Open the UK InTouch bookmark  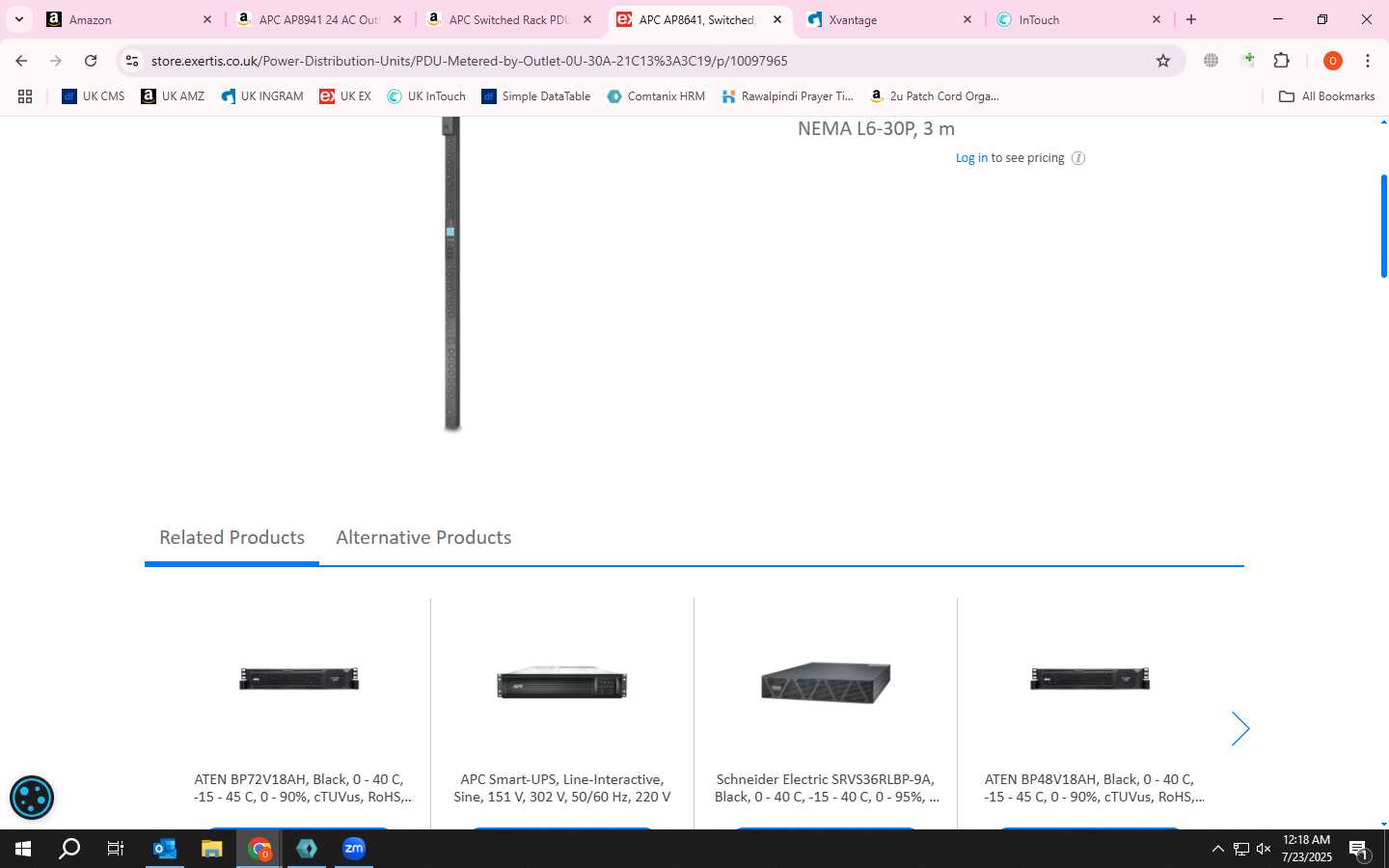point(426,96)
